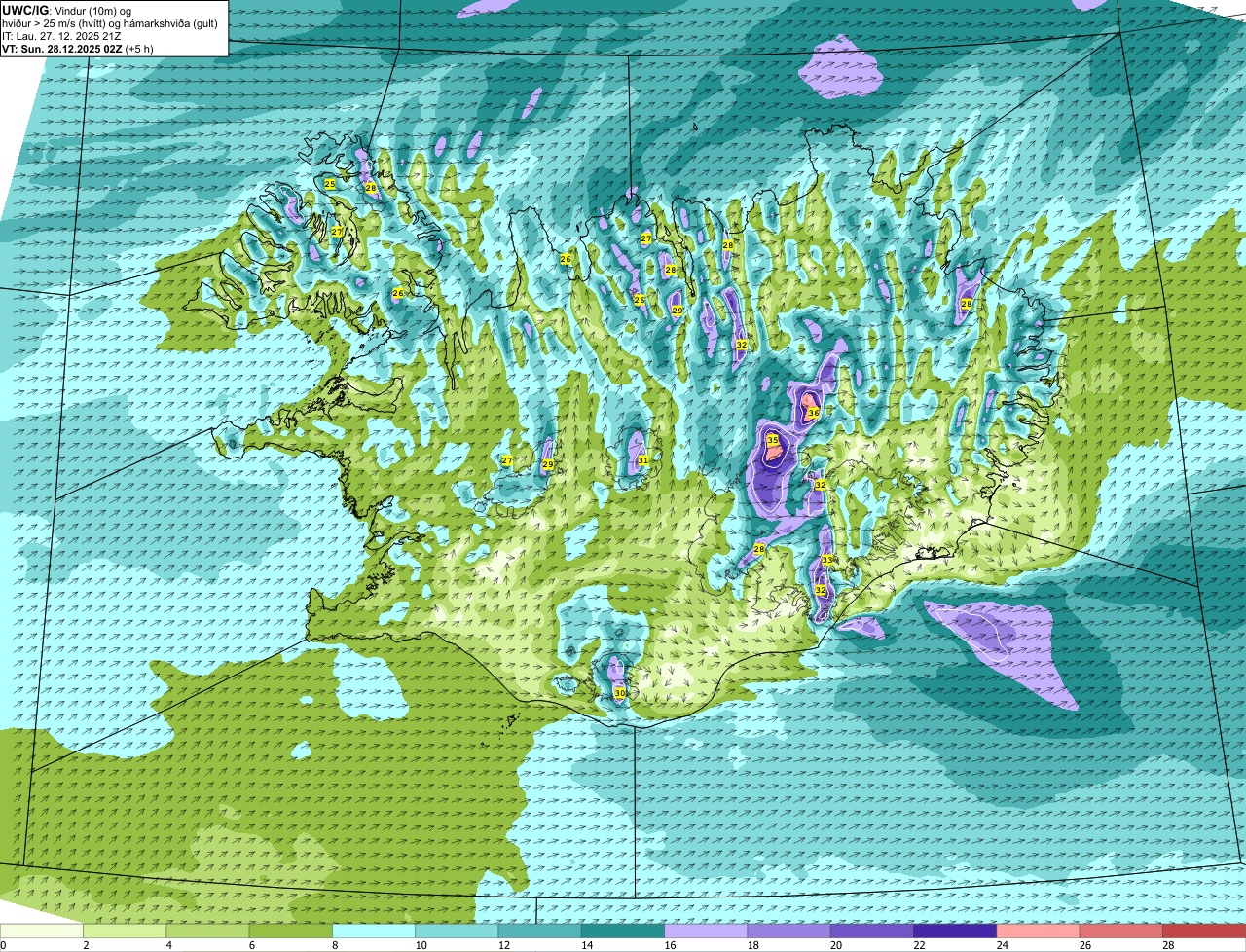This screenshot has height=952, width=1246.
Task: Click the 6–8 m/s olive green legend swatch
Action: (291, 931)
